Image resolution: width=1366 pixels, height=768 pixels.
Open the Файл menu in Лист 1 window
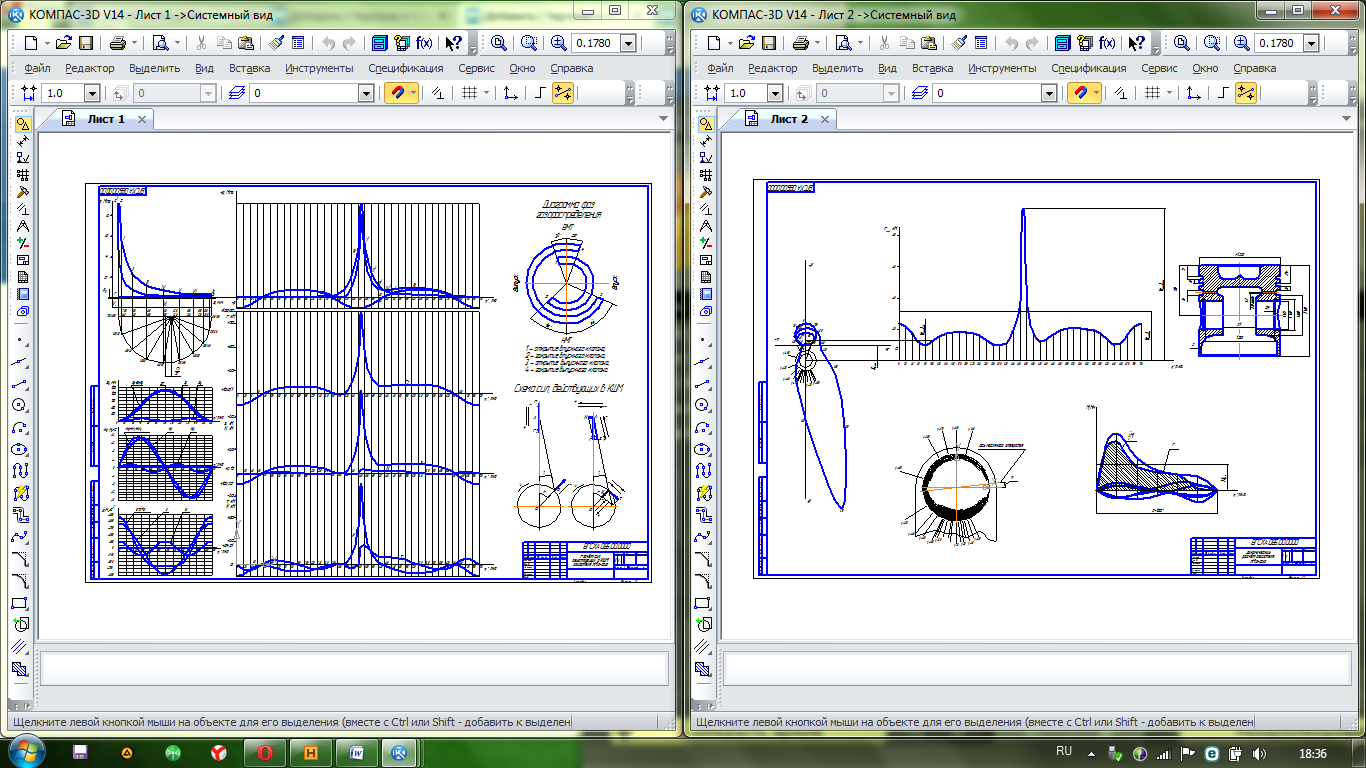coord(38,68)
